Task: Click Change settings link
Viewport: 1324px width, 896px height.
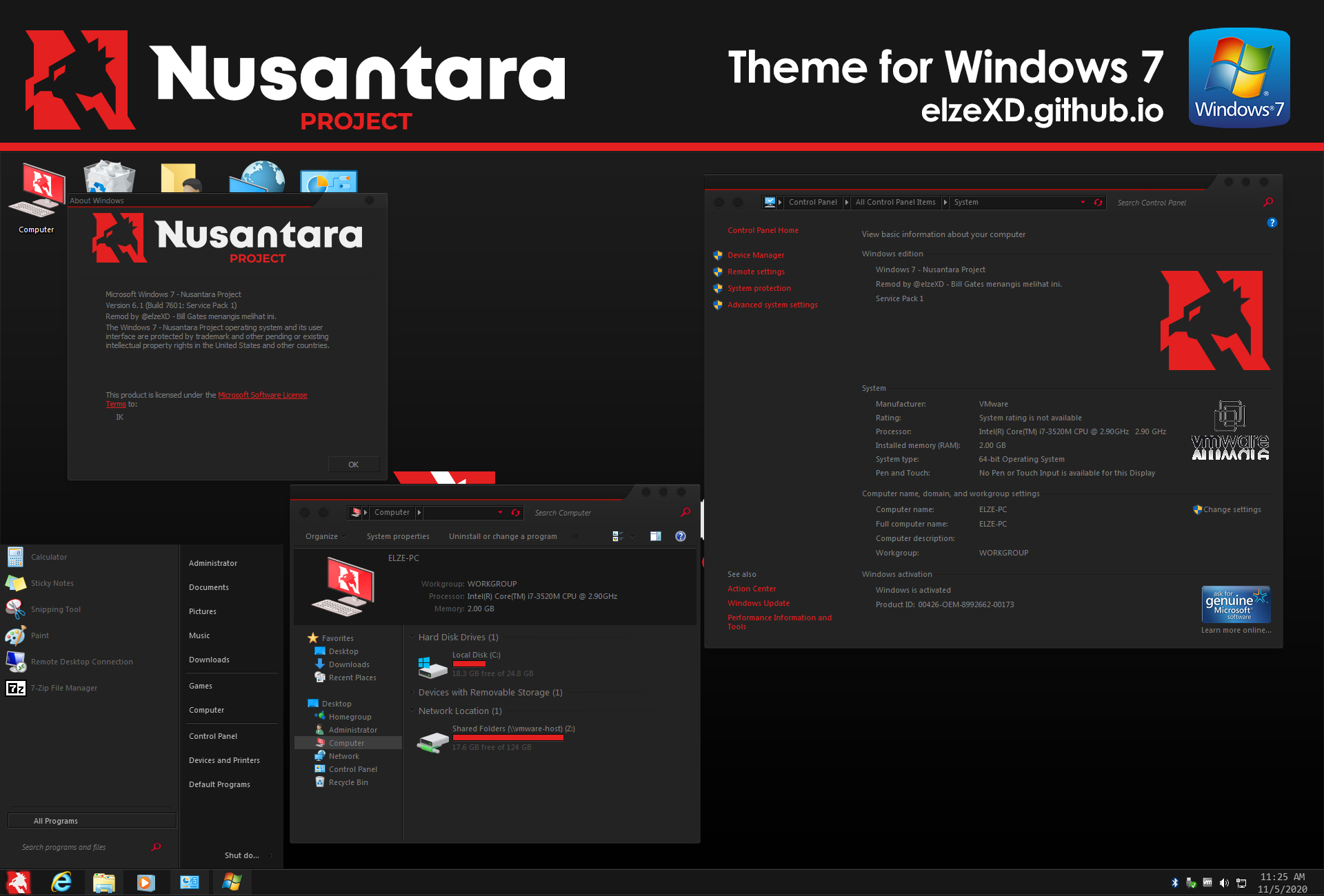Action: pos(1232,509)
